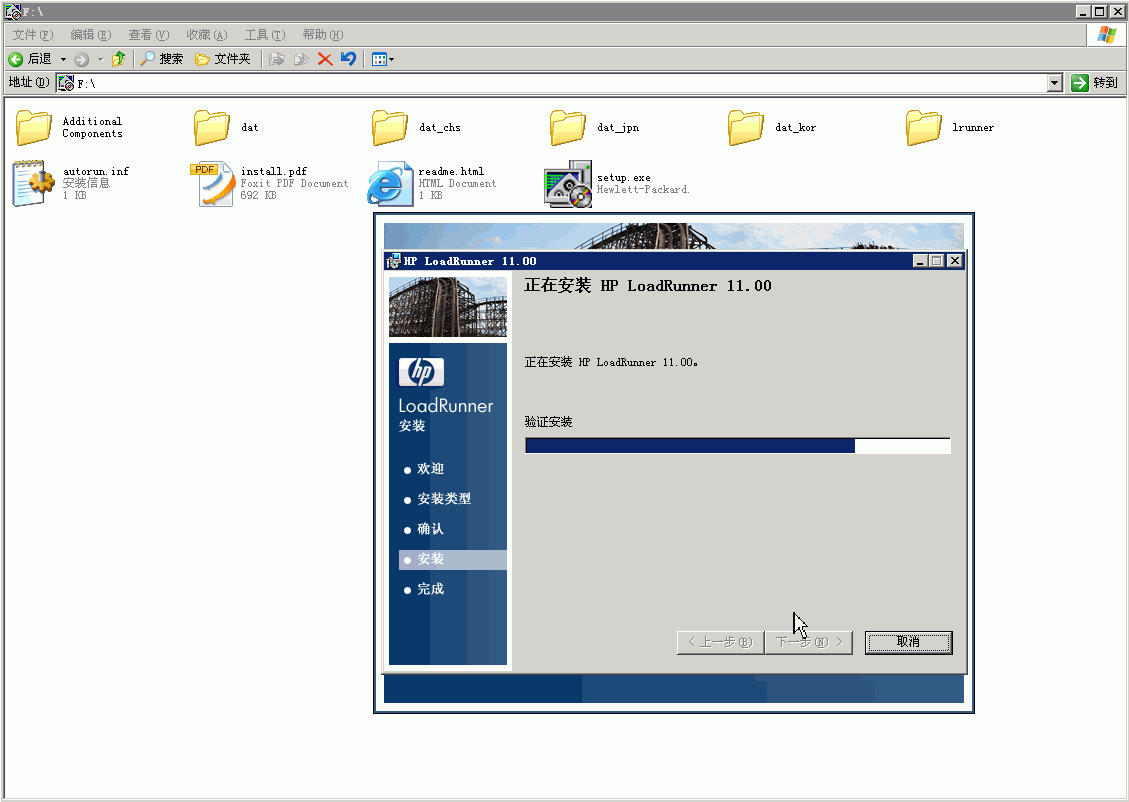Click the highlighted 安装 step in sidebar

coord(453,559)
